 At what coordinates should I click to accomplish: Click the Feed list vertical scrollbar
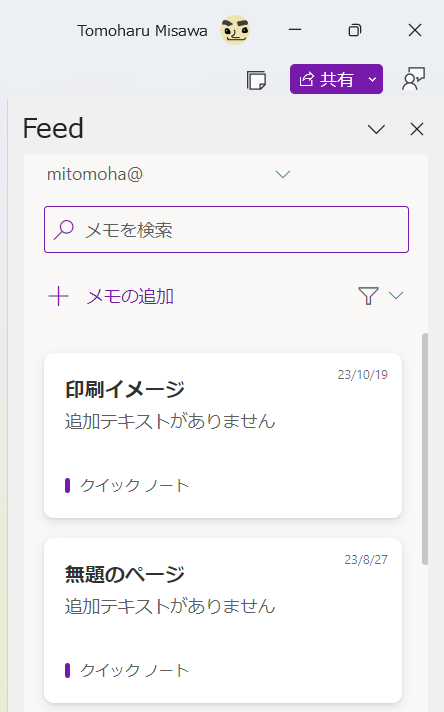(x=425, y=449)
